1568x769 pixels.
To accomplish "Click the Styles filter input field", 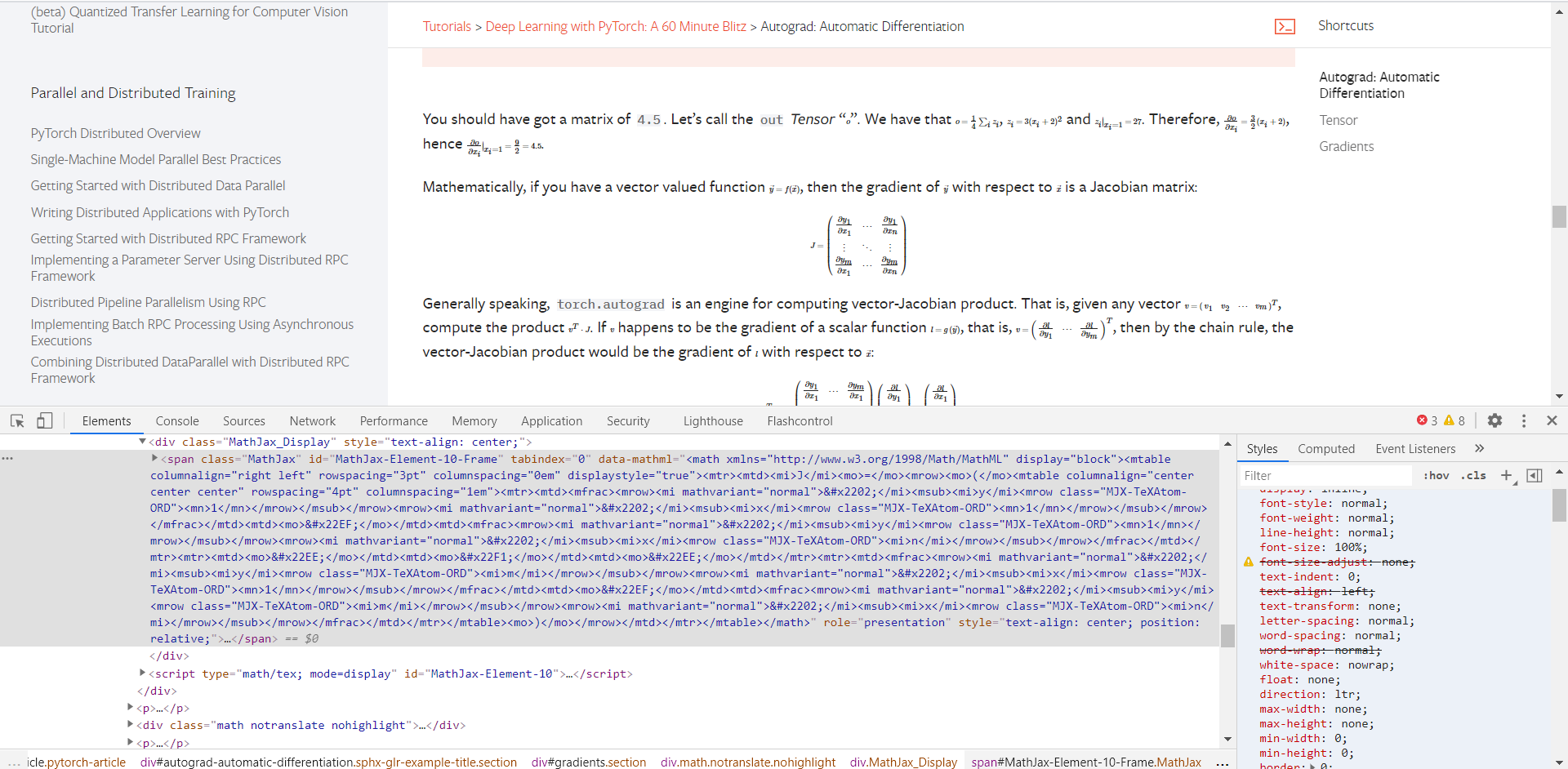I will tap(1325, 475).
